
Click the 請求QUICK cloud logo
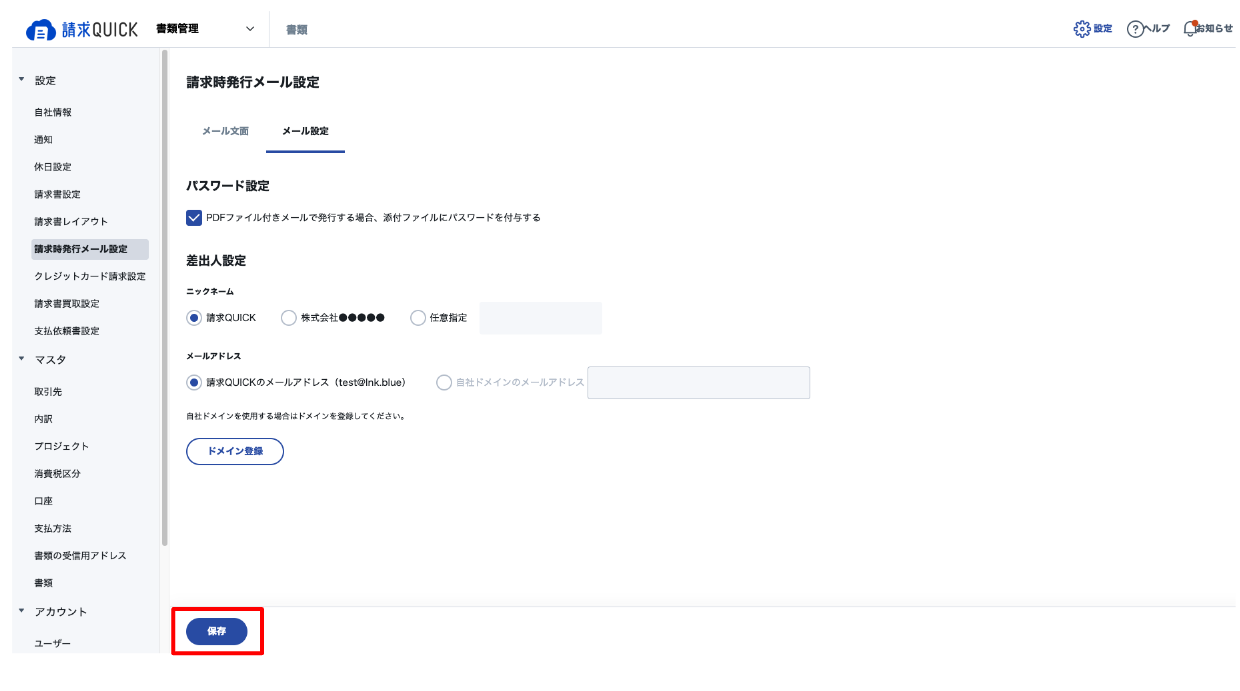click(82, 29)
